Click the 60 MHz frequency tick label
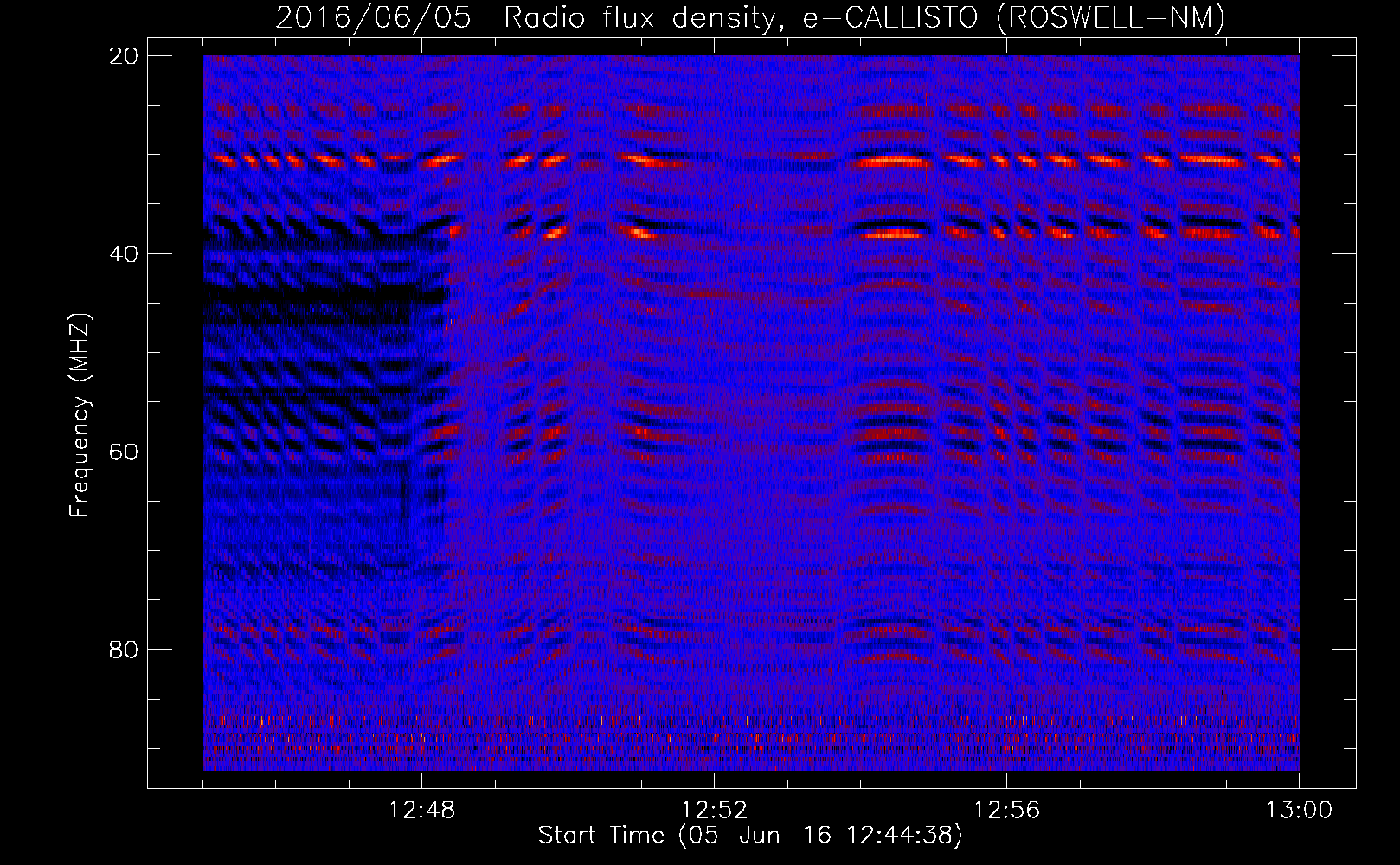This screenshot has height=865, width=1400. point(125,452)
